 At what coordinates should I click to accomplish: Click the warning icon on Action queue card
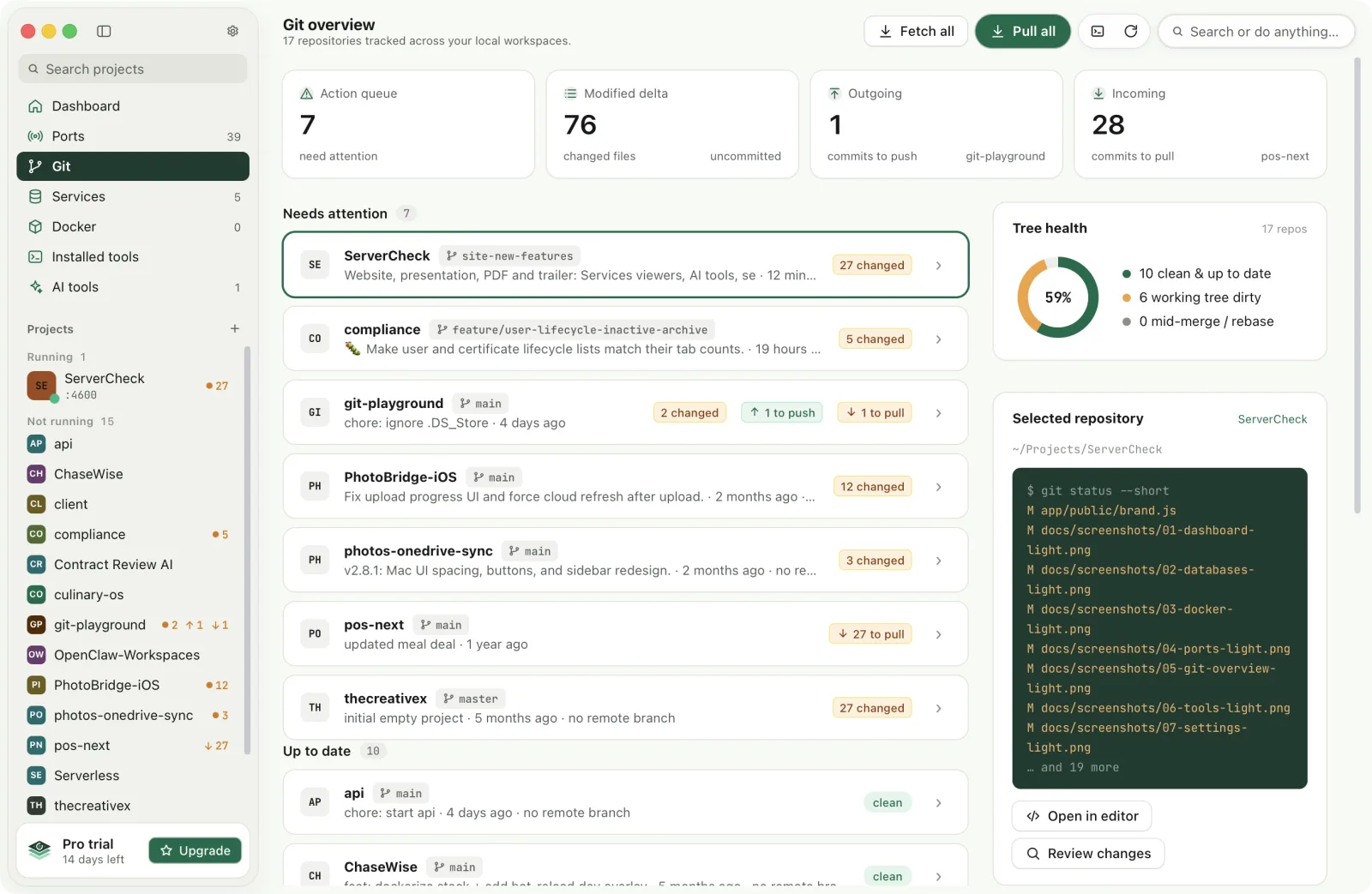click(306, 93)
